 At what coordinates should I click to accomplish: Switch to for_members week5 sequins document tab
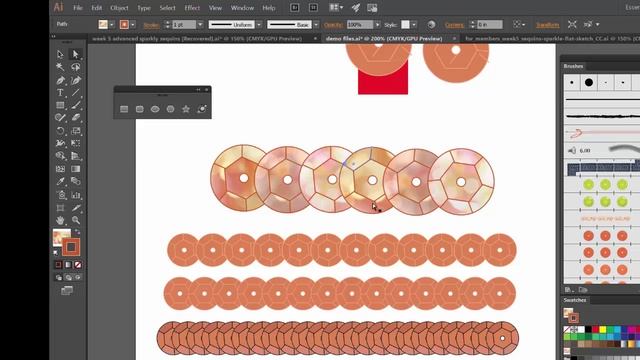552,38
